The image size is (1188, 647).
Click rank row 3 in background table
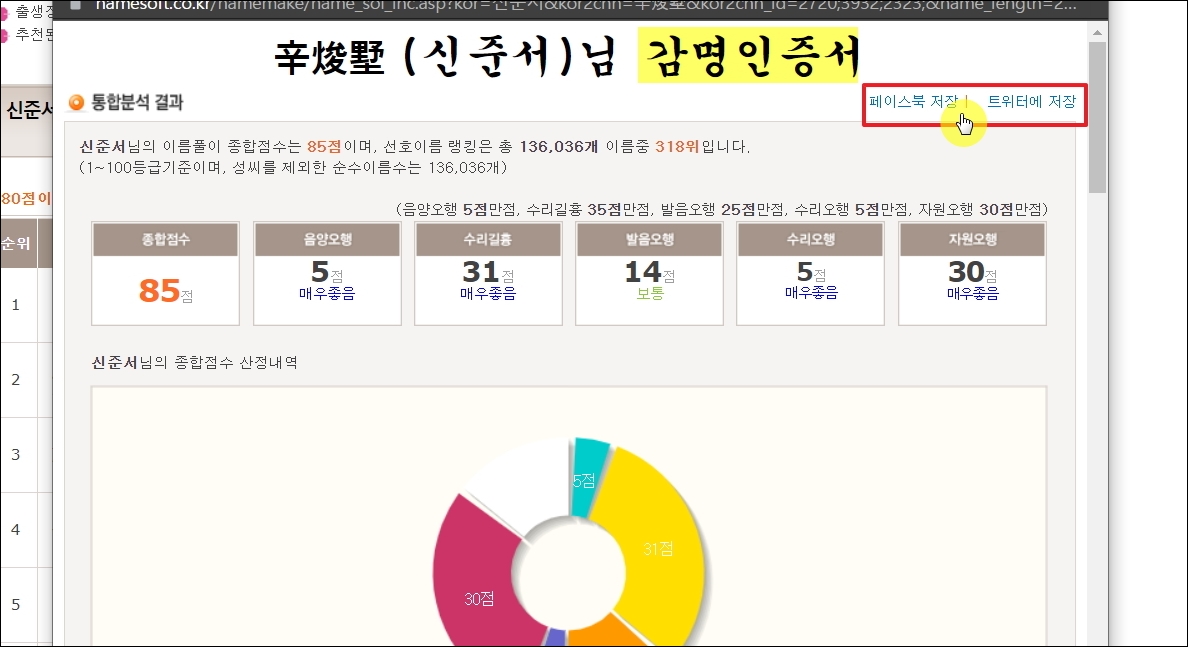click(26, 455)
